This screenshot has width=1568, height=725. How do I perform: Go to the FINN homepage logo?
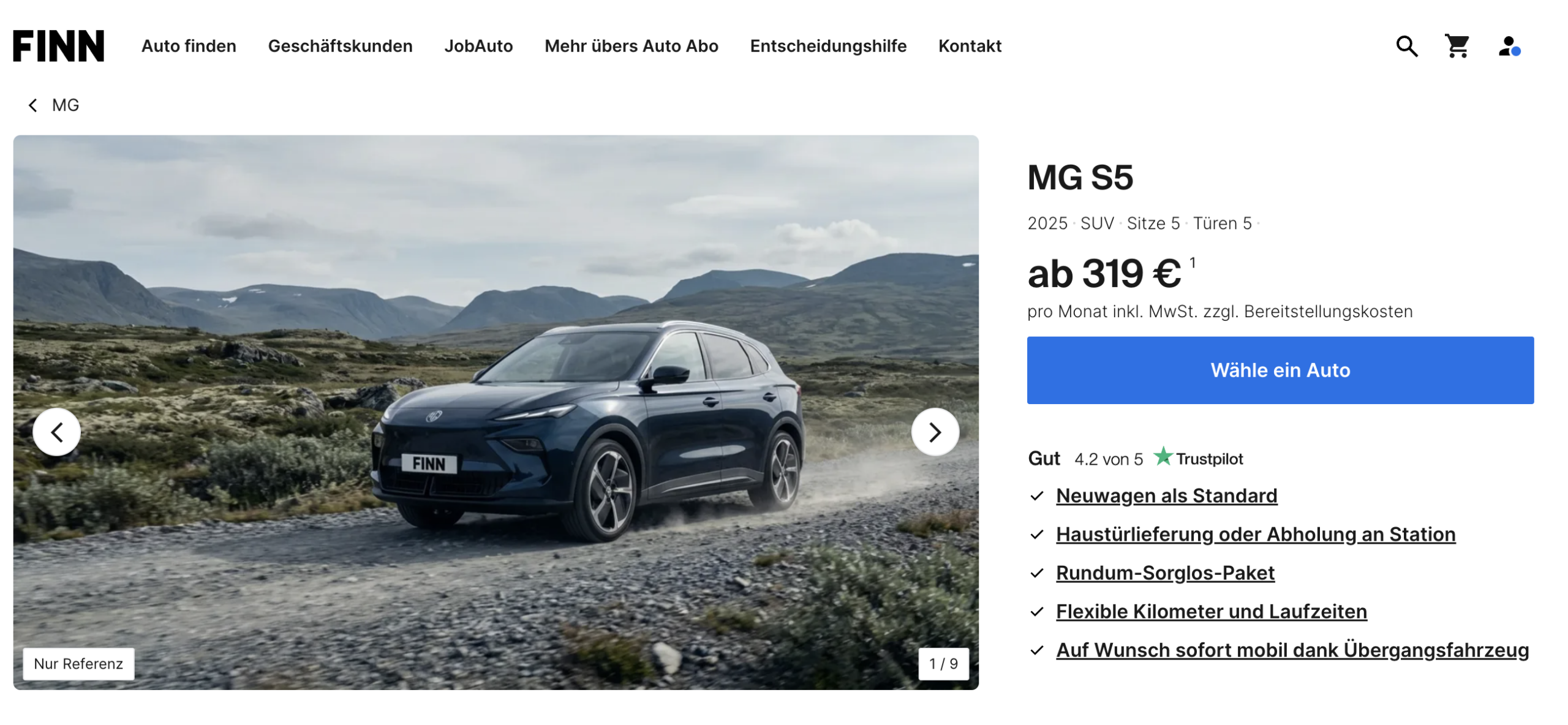[x=59, y=46]
